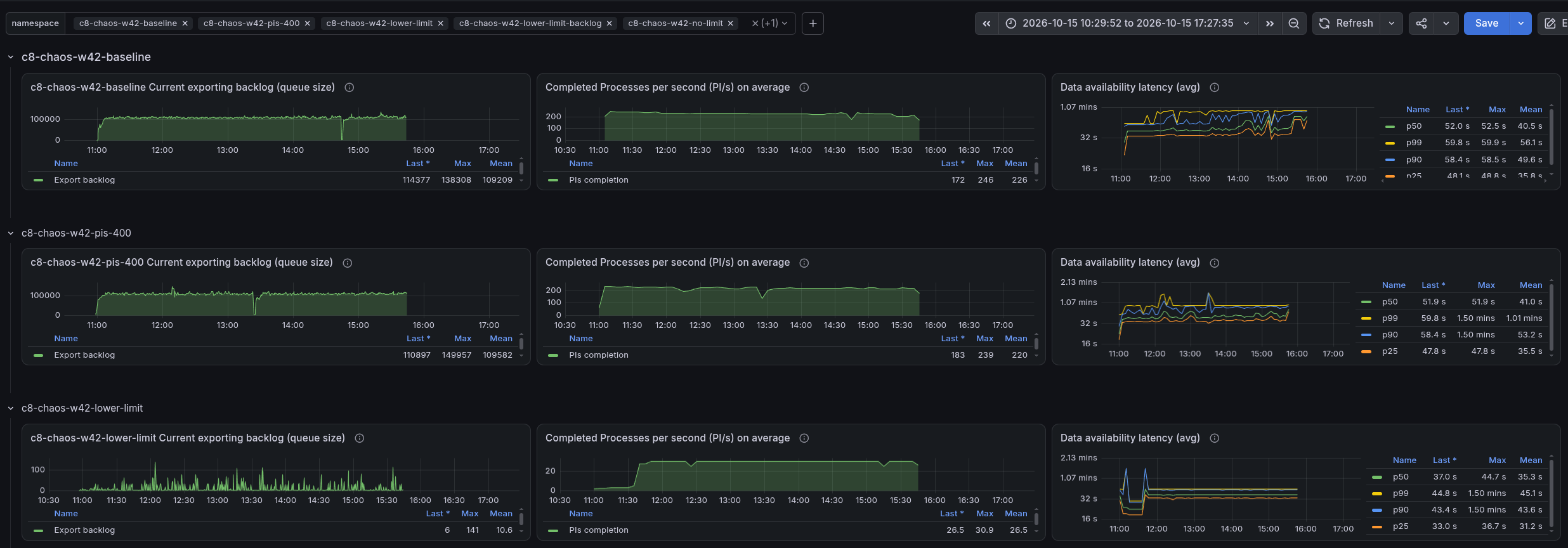Click the share dashboard icon

pos(1421,23)
